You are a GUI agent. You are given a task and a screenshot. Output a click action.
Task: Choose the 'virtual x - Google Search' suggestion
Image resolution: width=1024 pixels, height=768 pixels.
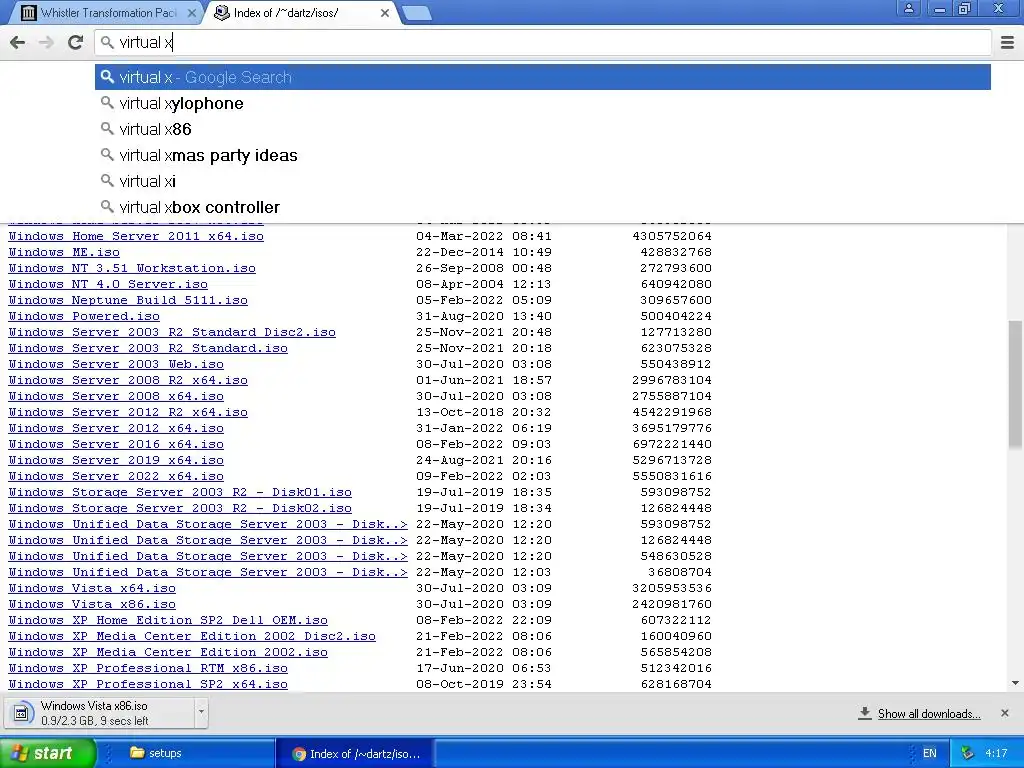click(543, 77)
